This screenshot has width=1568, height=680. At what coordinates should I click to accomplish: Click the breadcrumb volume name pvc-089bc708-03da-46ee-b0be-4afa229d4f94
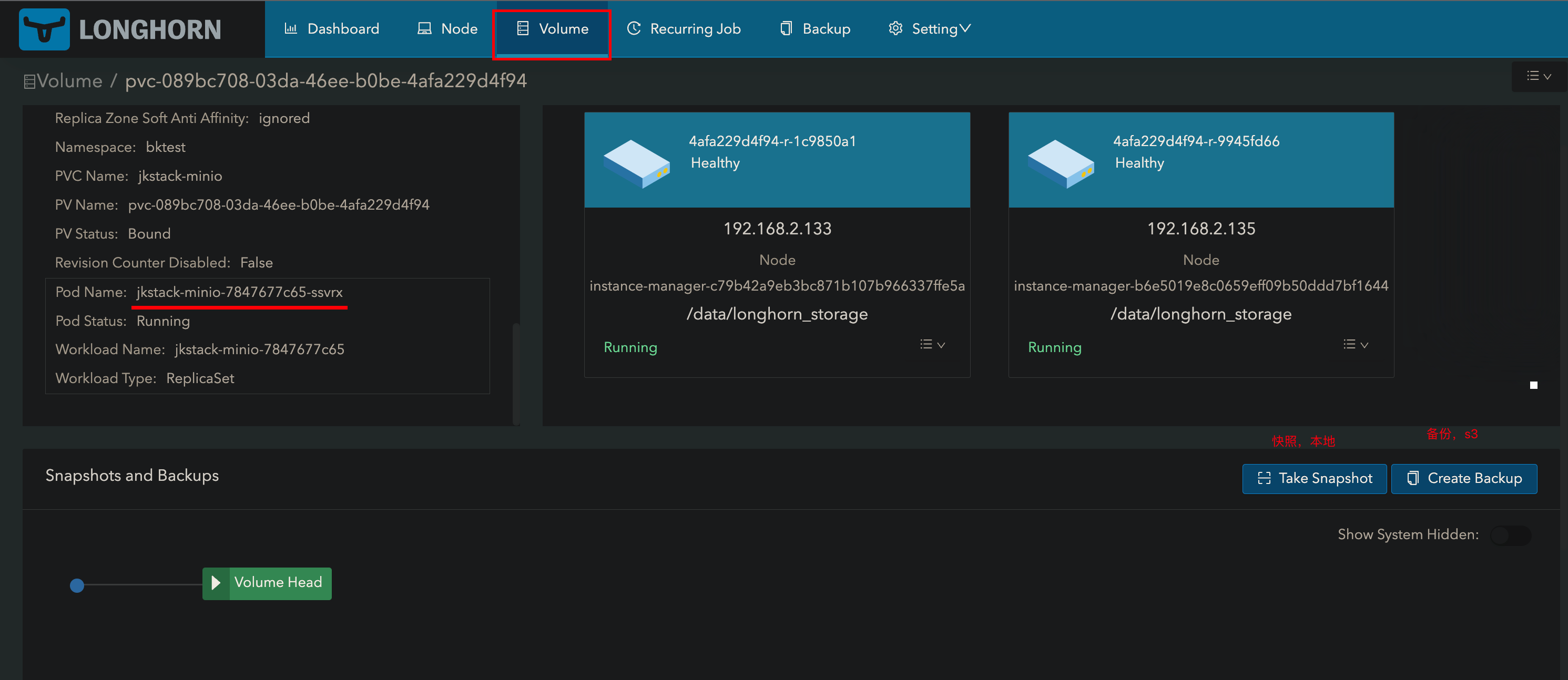(325, 81)
